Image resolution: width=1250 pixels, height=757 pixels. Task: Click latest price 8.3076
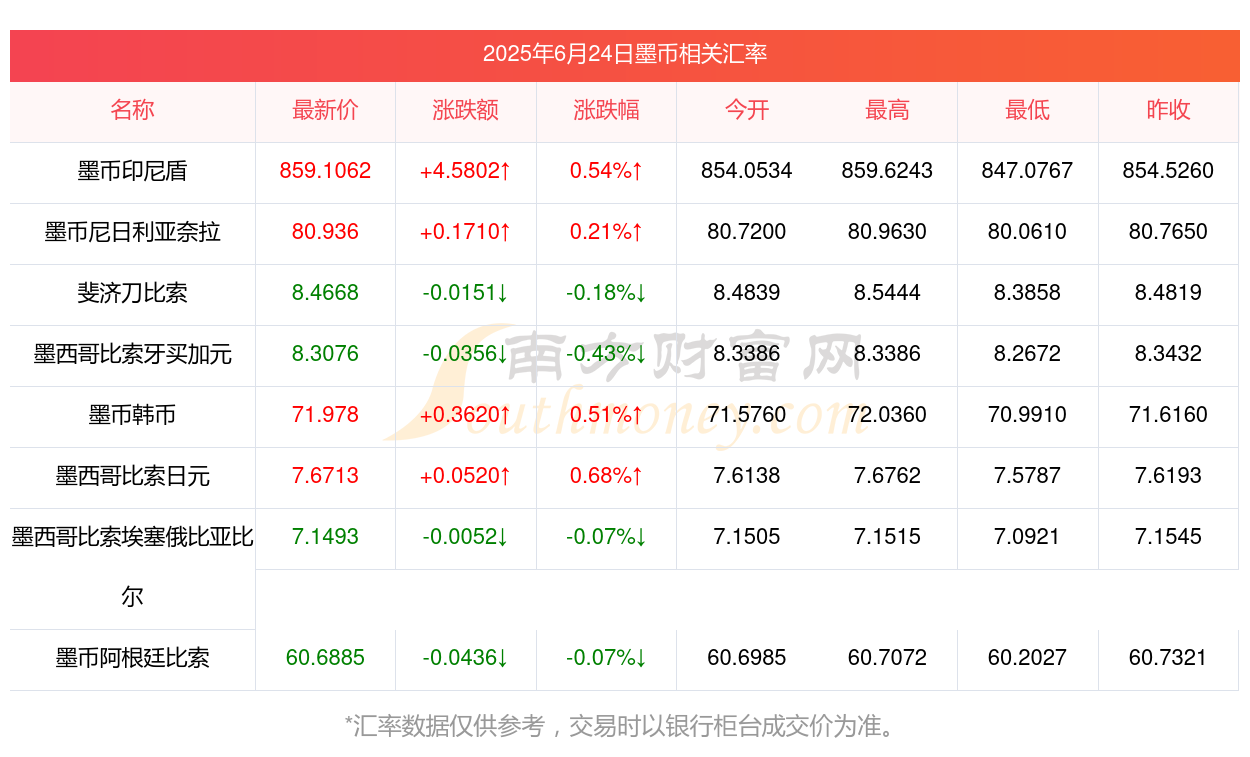(325, 354)
